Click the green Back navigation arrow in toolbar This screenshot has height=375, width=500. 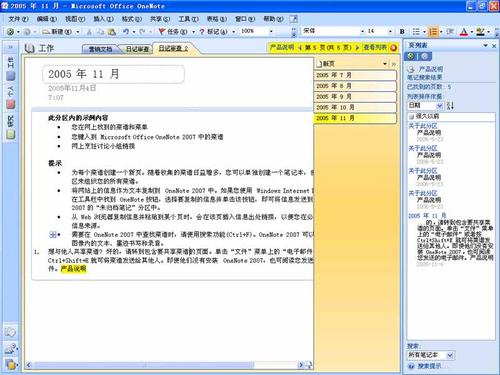[x=10, y=32]
